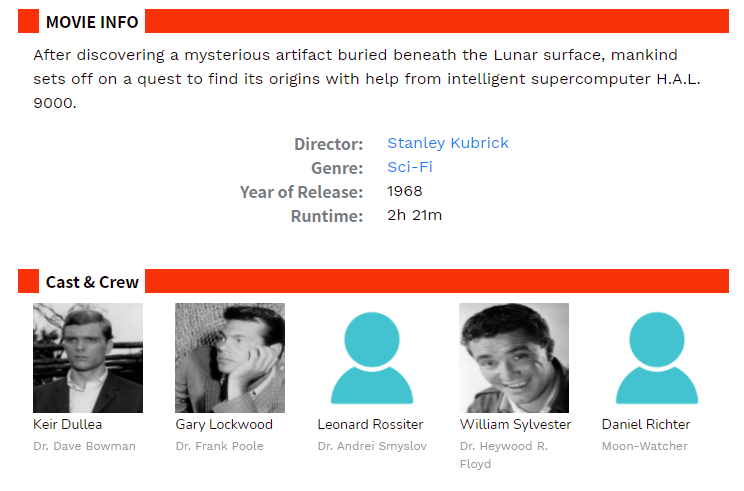Click the Cast & Crew section header

tap(92, 282)
